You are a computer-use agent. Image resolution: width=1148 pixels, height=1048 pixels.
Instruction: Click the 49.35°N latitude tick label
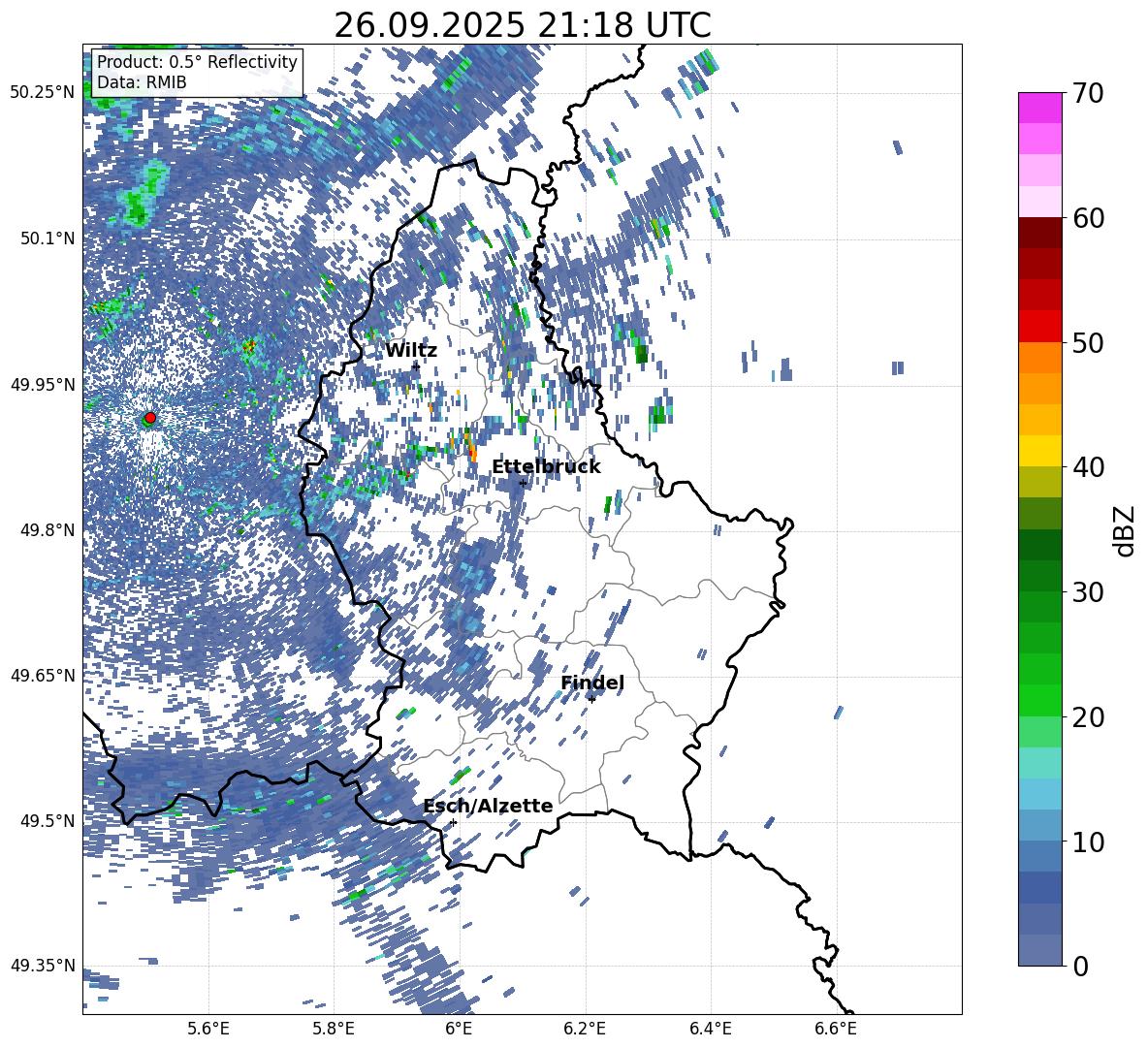click(x=43, y=966)
